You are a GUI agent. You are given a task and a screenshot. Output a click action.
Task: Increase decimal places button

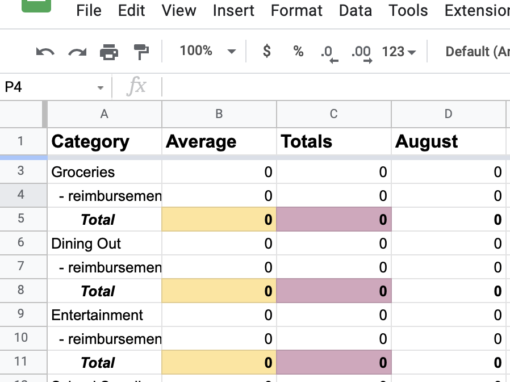362,53
